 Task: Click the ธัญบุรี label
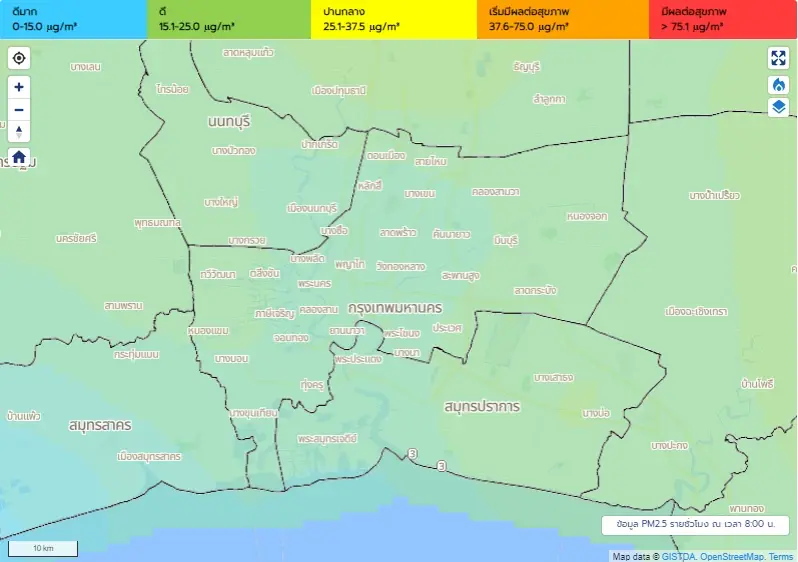(x=526, y=67)
